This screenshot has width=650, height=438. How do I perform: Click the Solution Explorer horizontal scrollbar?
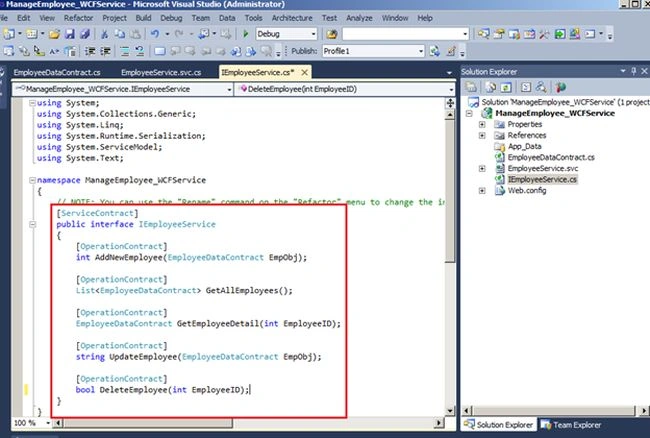point(554,411)
